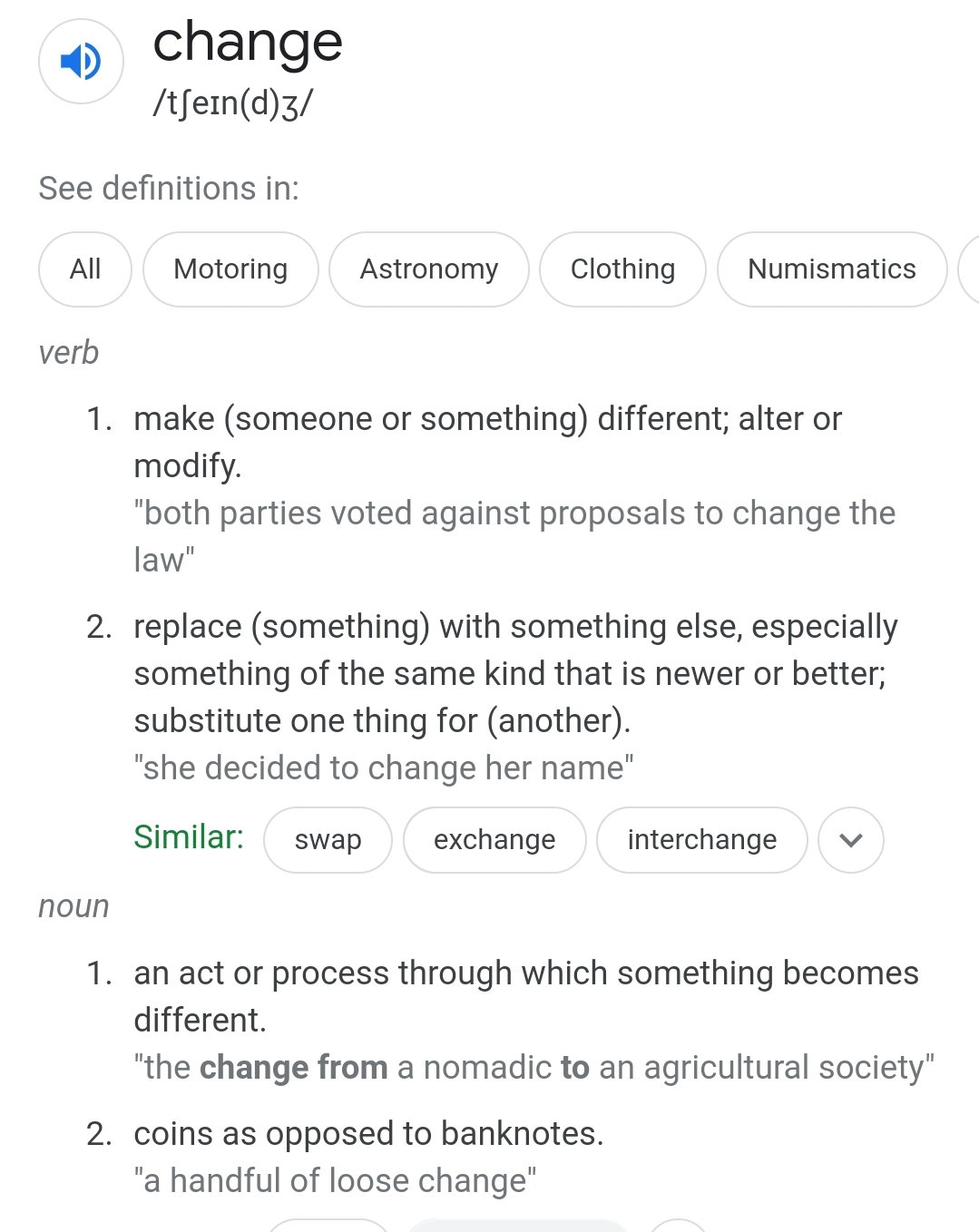Open the similar word interchange

(x=702, y=840)
